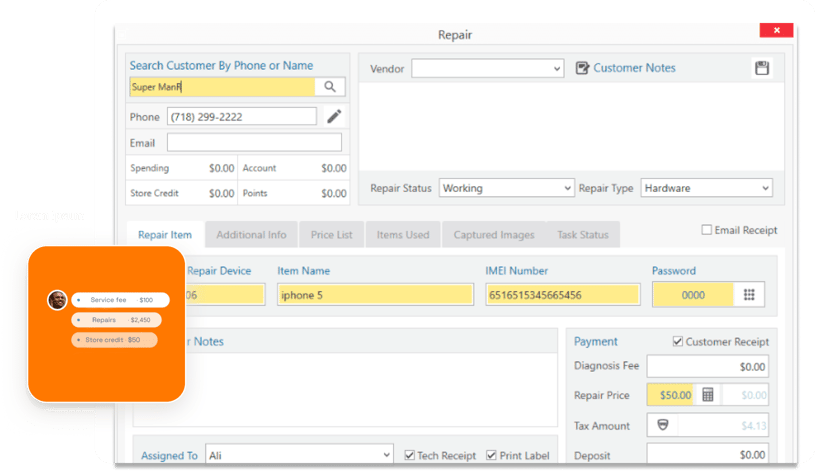The width and height of the screenshot is (815, 471).
Task: Open Customer Notes via its edit icon
Action: [x=583, y=68]
